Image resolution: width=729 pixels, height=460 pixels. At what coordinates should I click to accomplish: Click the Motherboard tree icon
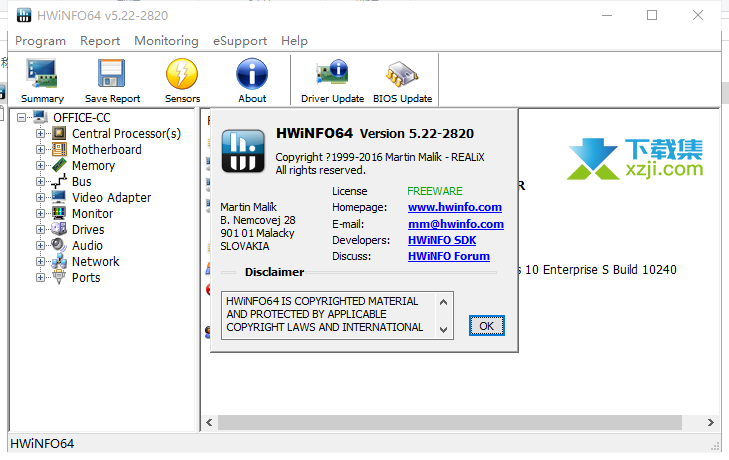59,149
